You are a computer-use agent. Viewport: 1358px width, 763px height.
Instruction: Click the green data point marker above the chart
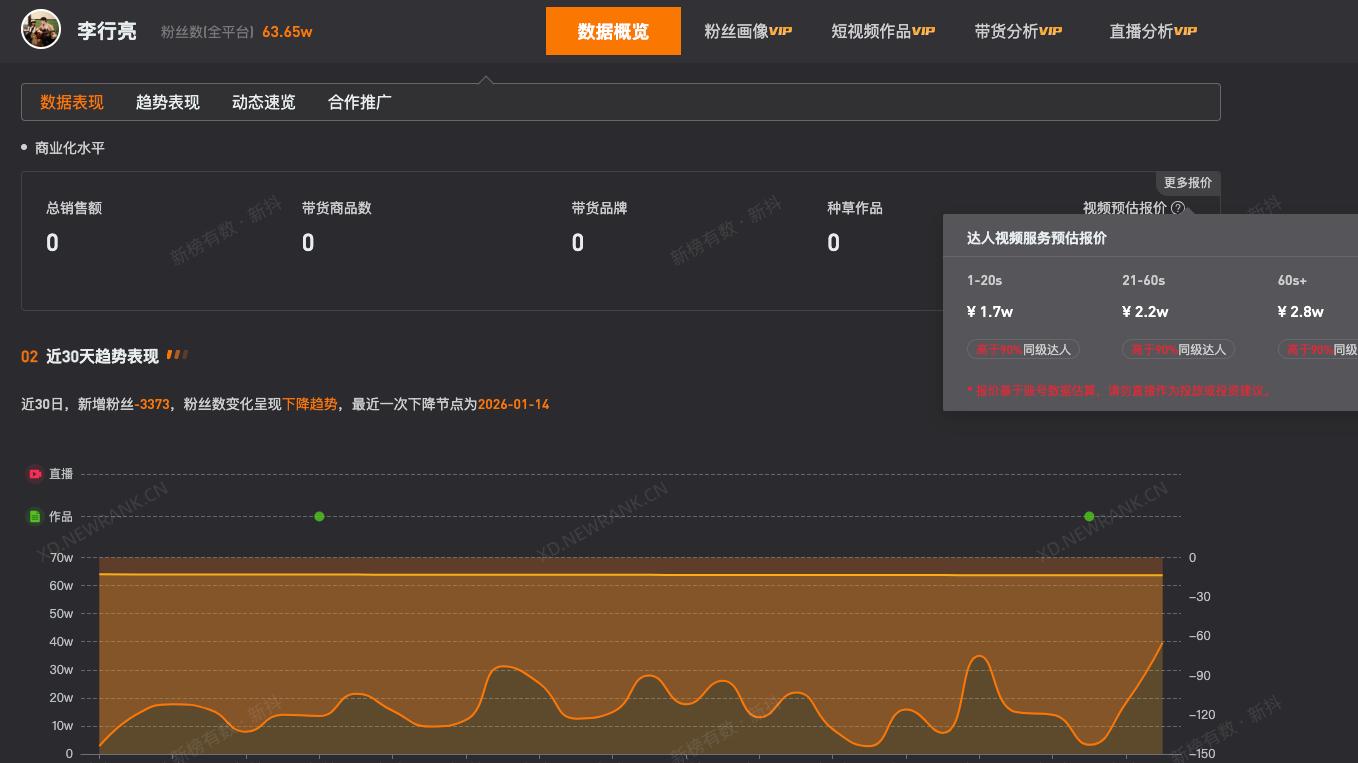(x=319, y=516)
